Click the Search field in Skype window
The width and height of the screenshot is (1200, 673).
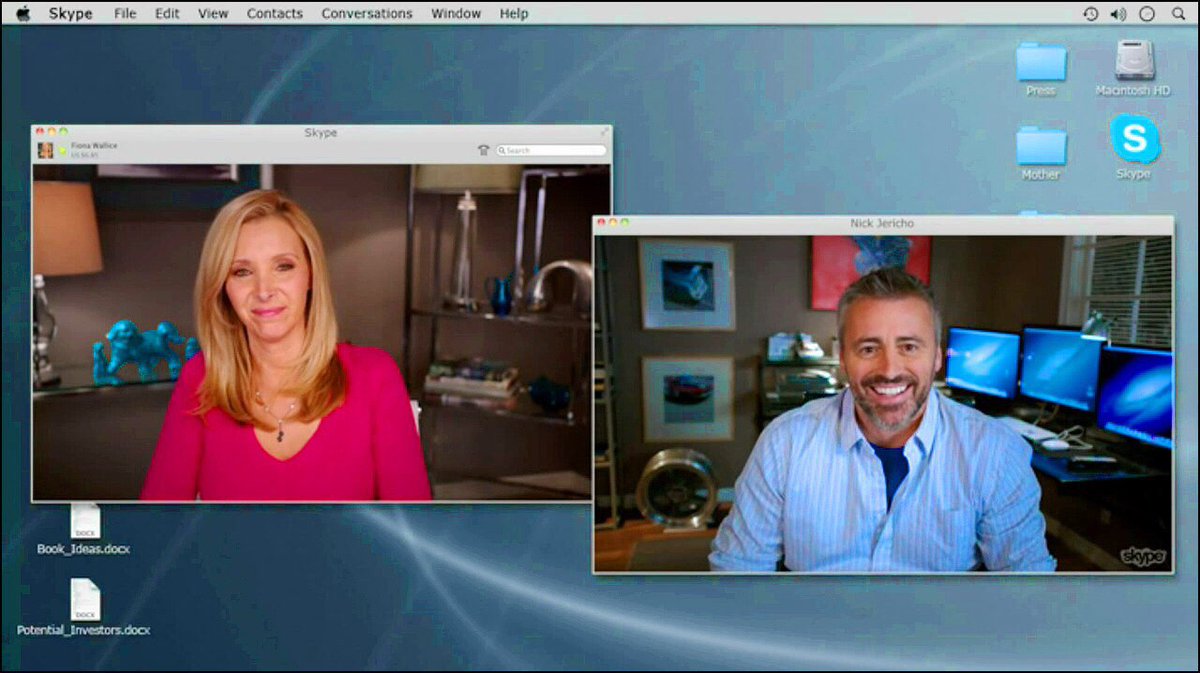pyautogui.click(x=551, y=150)
